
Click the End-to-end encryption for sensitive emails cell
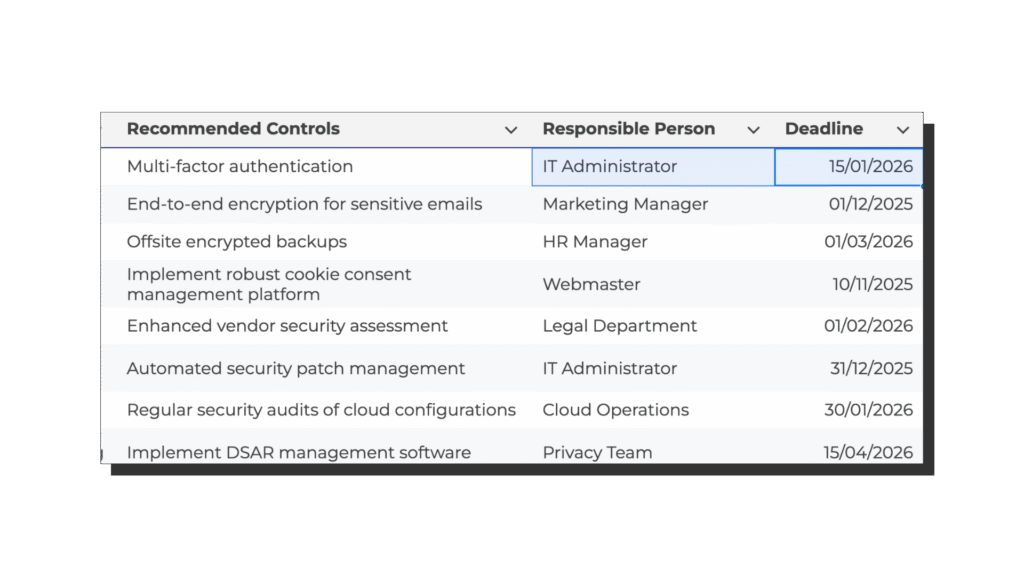tap(304, 204)
